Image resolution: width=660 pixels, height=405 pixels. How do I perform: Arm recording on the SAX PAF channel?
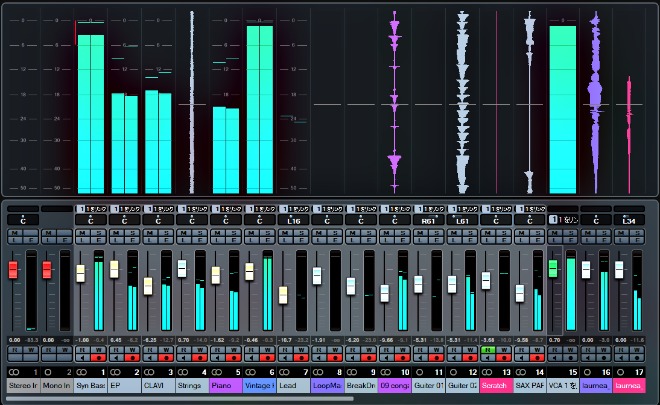click(x=537, y=358)
